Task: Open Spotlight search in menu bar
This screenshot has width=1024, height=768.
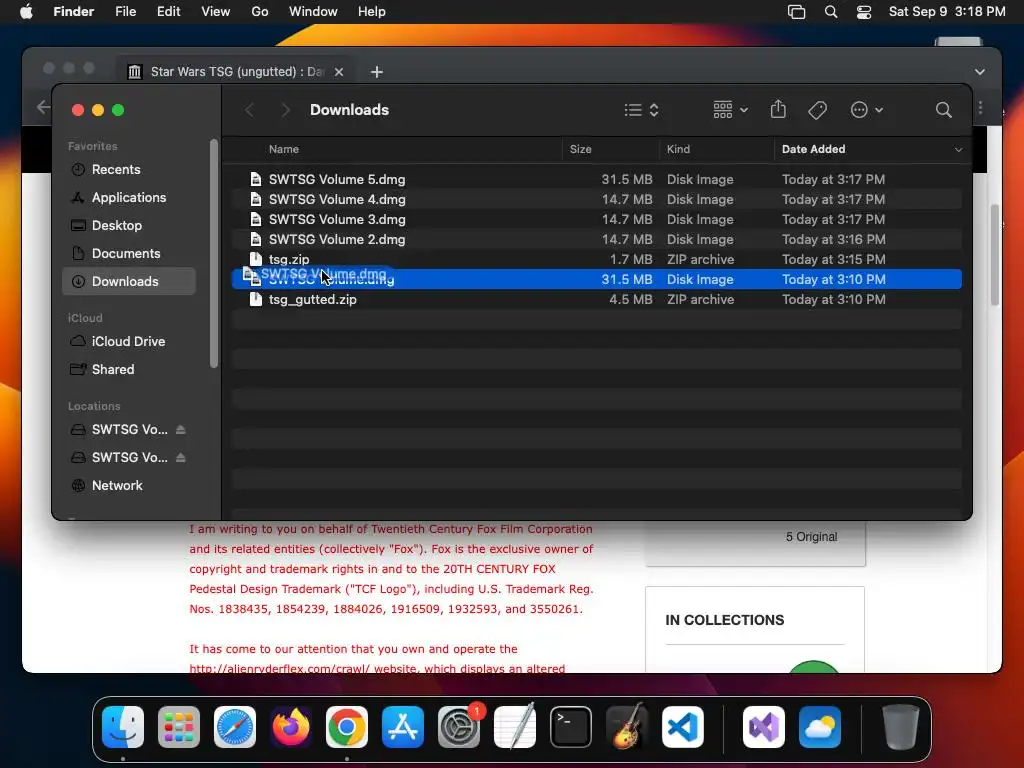Action: coord(831,12)
